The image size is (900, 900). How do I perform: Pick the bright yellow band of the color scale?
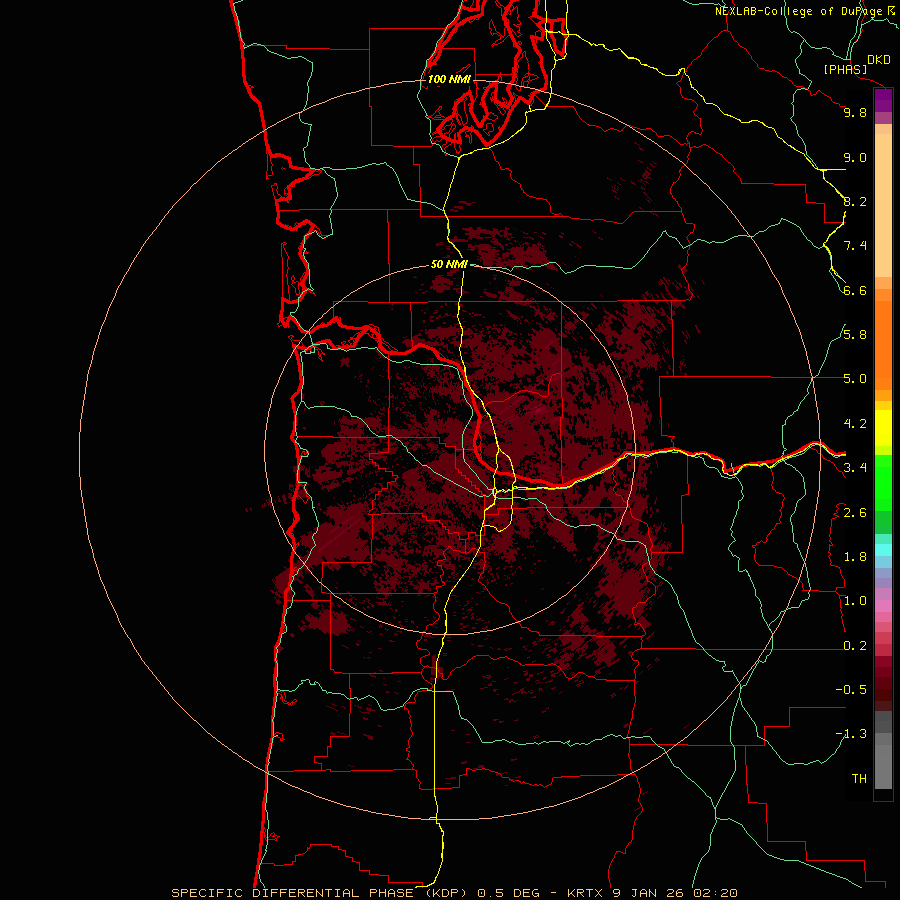(x=883, y=428)
